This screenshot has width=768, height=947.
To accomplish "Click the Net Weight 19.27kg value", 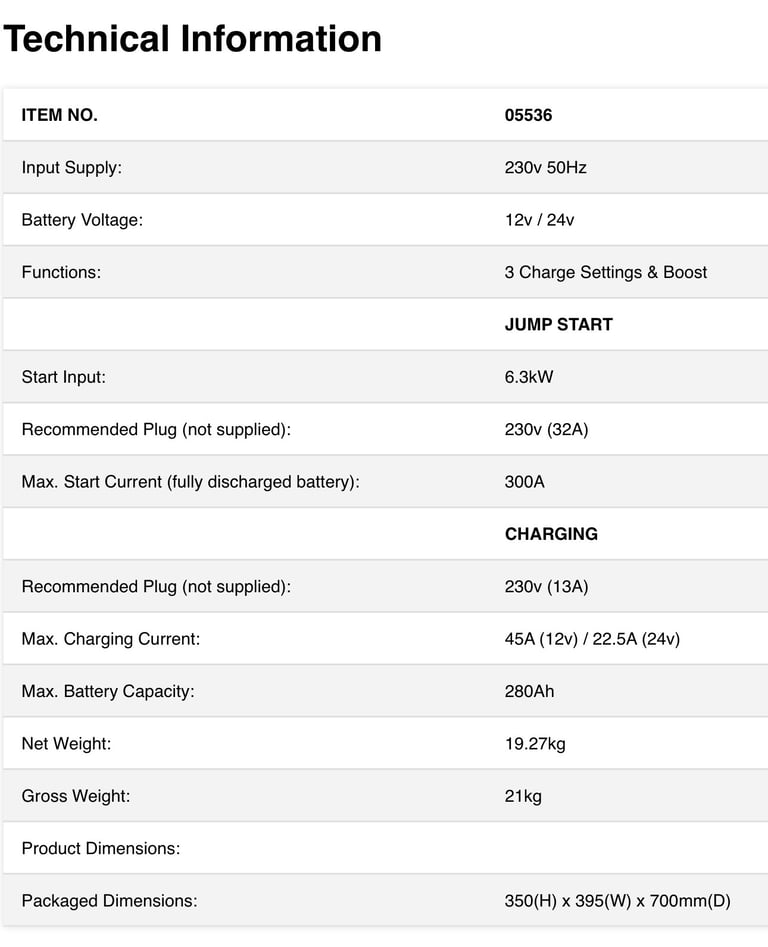I will coord(535,743).
